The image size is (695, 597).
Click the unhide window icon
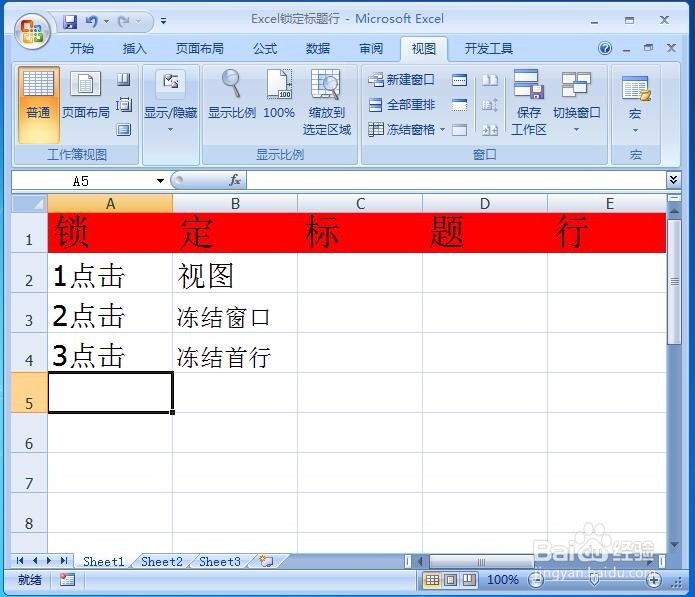click(x=459, y=129)
